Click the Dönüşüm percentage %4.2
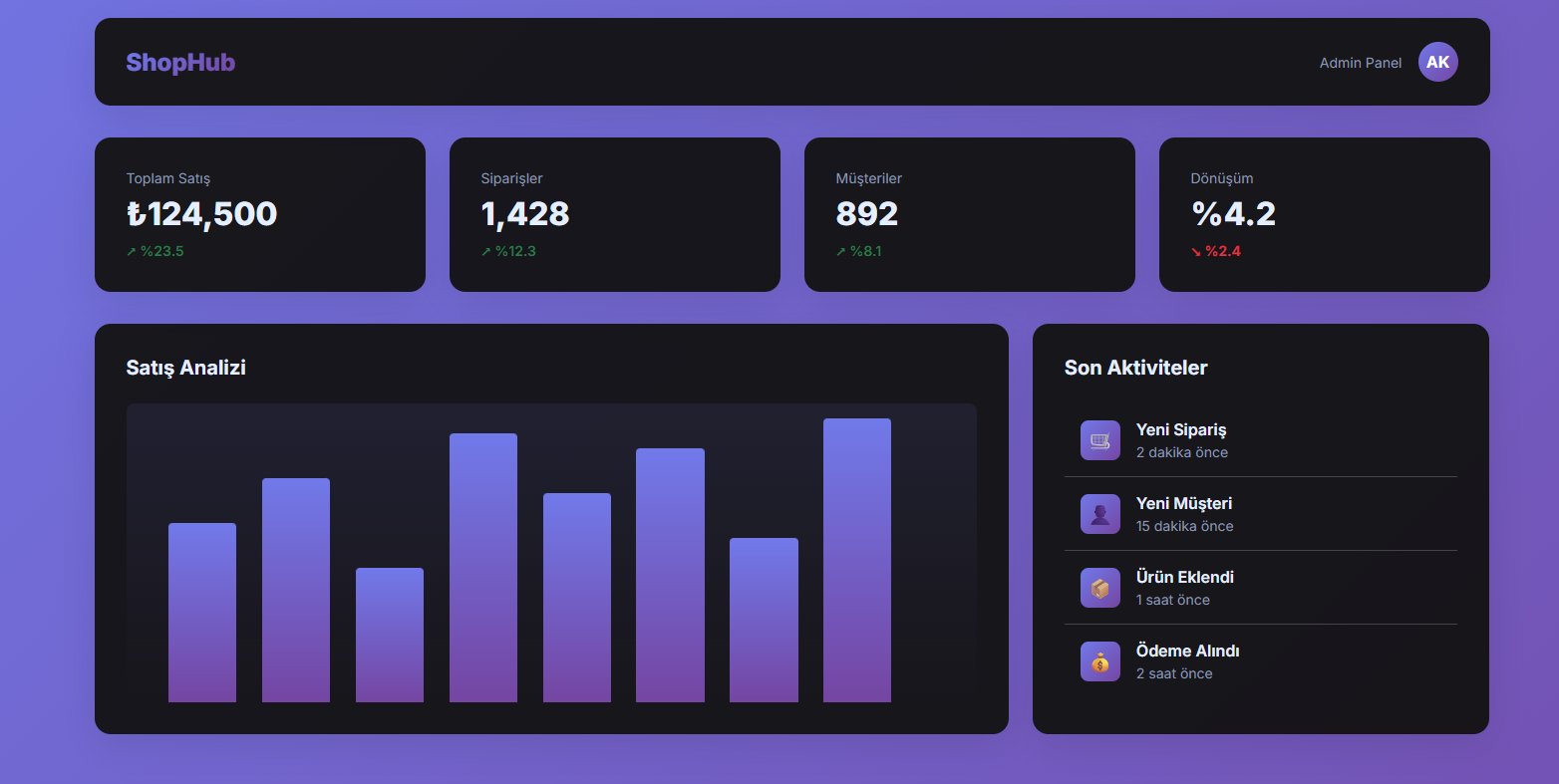Screen dimensions: 1559x784 (x=1233, y=213)
